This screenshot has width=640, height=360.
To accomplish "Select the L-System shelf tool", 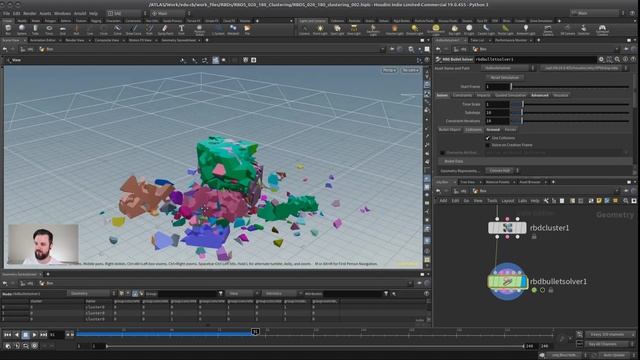I will (x=218, y=29).
